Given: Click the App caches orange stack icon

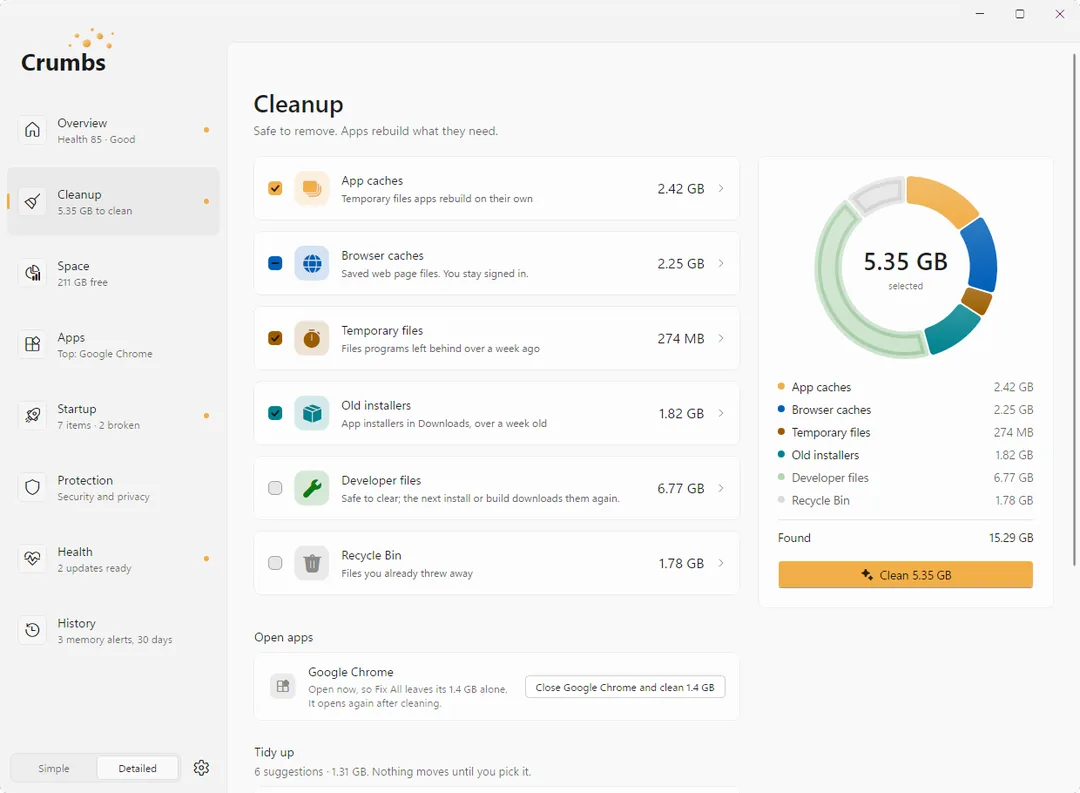Looking at the screenshot, I should coord(312,188).
